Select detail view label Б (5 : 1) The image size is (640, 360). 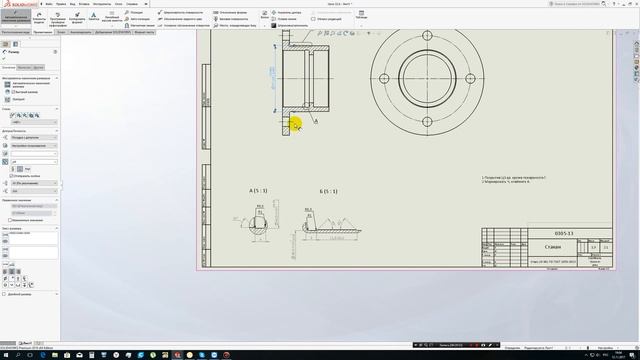(x=329, y=191)
